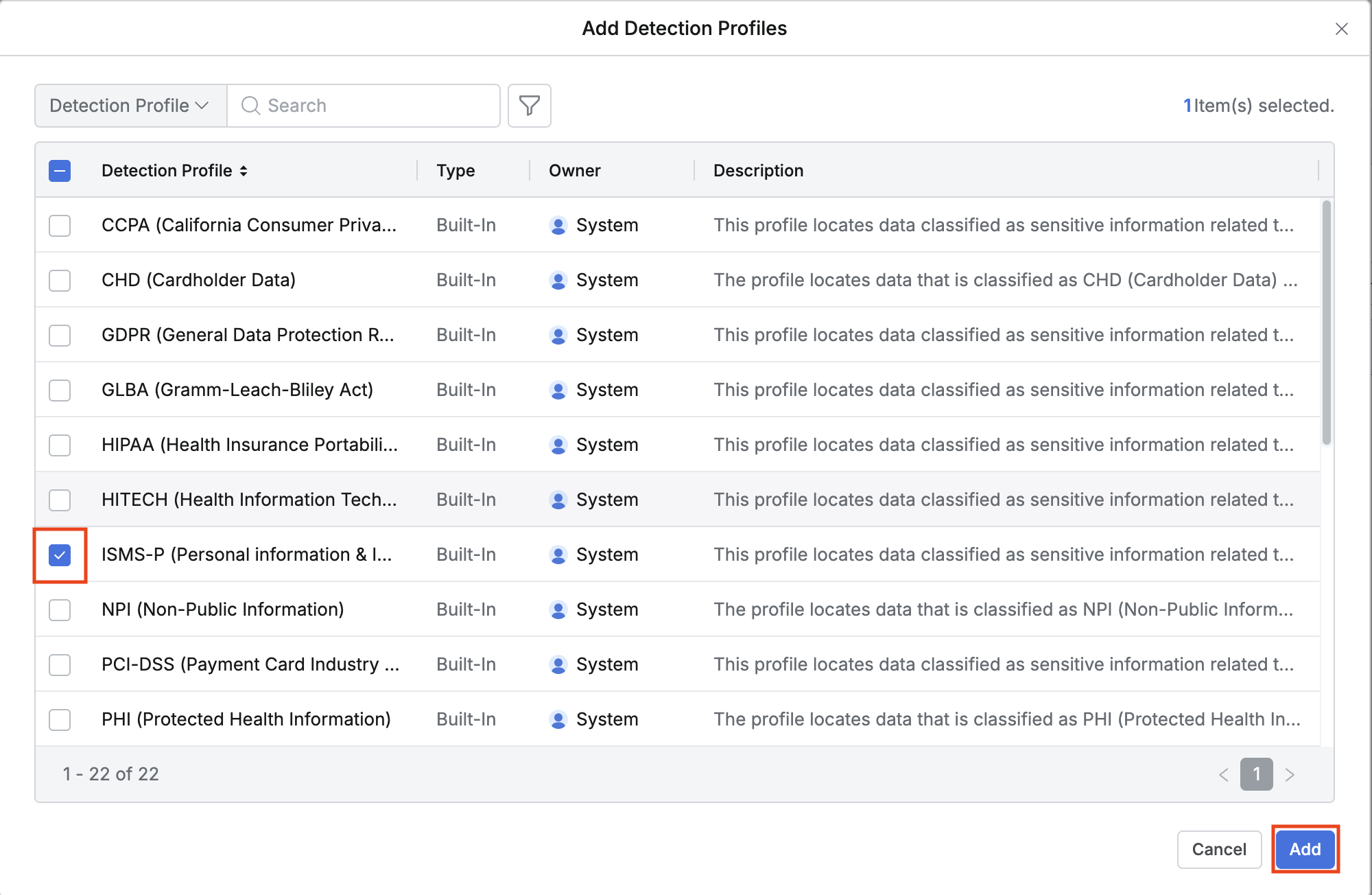
Task: Select page number 1
Action: coord(1256,775)
